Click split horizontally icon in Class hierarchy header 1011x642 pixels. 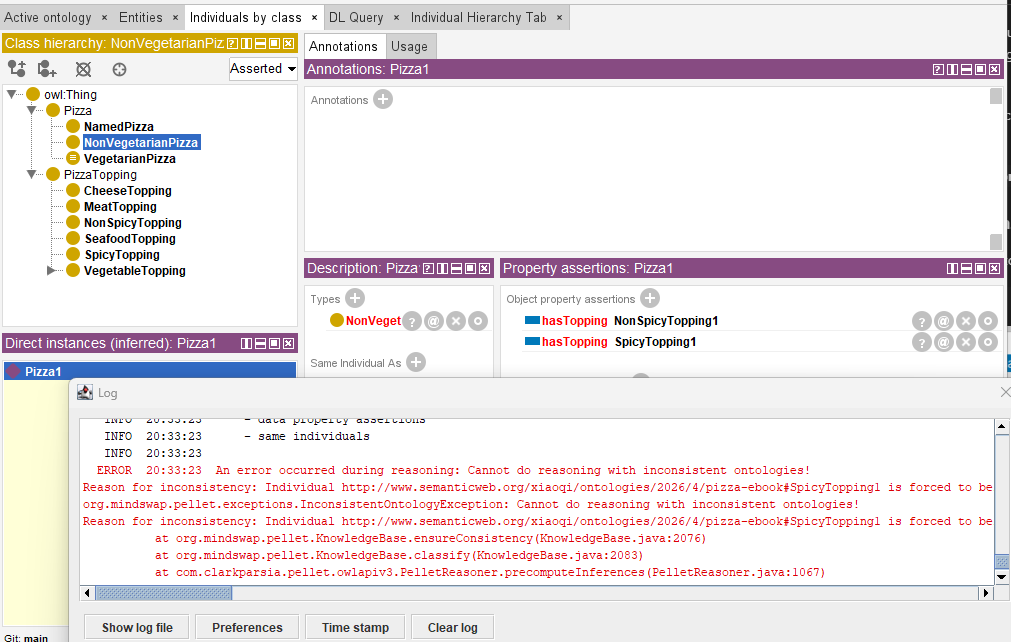pos(260,43)
